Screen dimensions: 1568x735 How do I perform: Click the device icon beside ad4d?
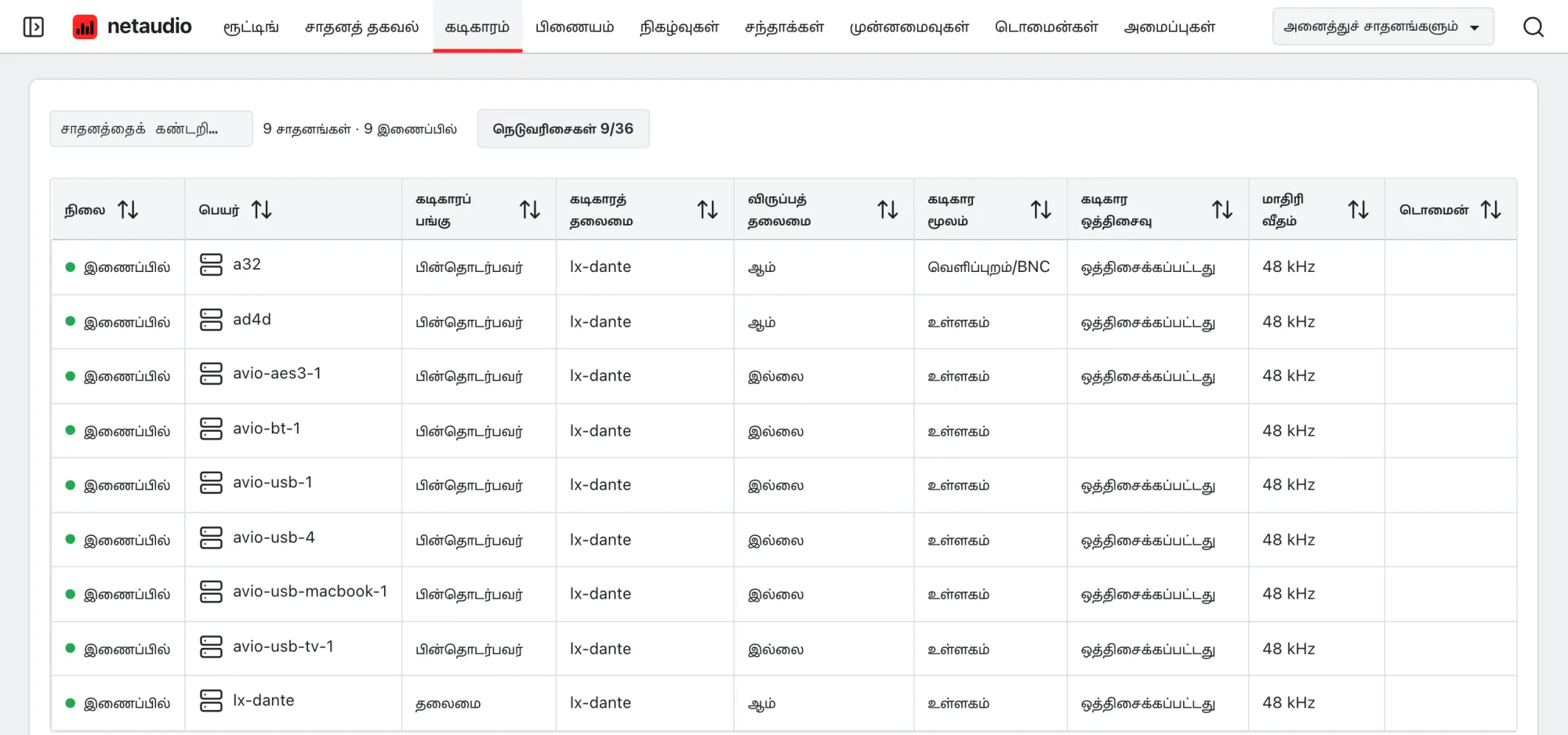point(211,320)
